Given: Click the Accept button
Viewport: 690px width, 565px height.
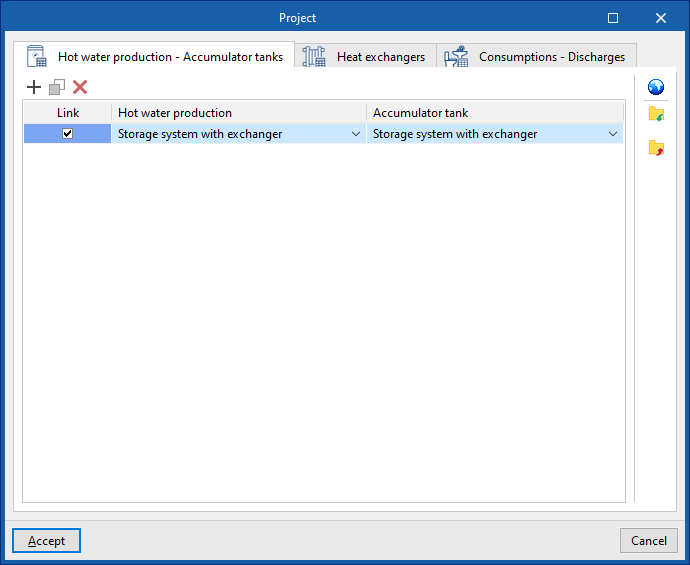Looking at the screenshot, I should tap(47, 540).
